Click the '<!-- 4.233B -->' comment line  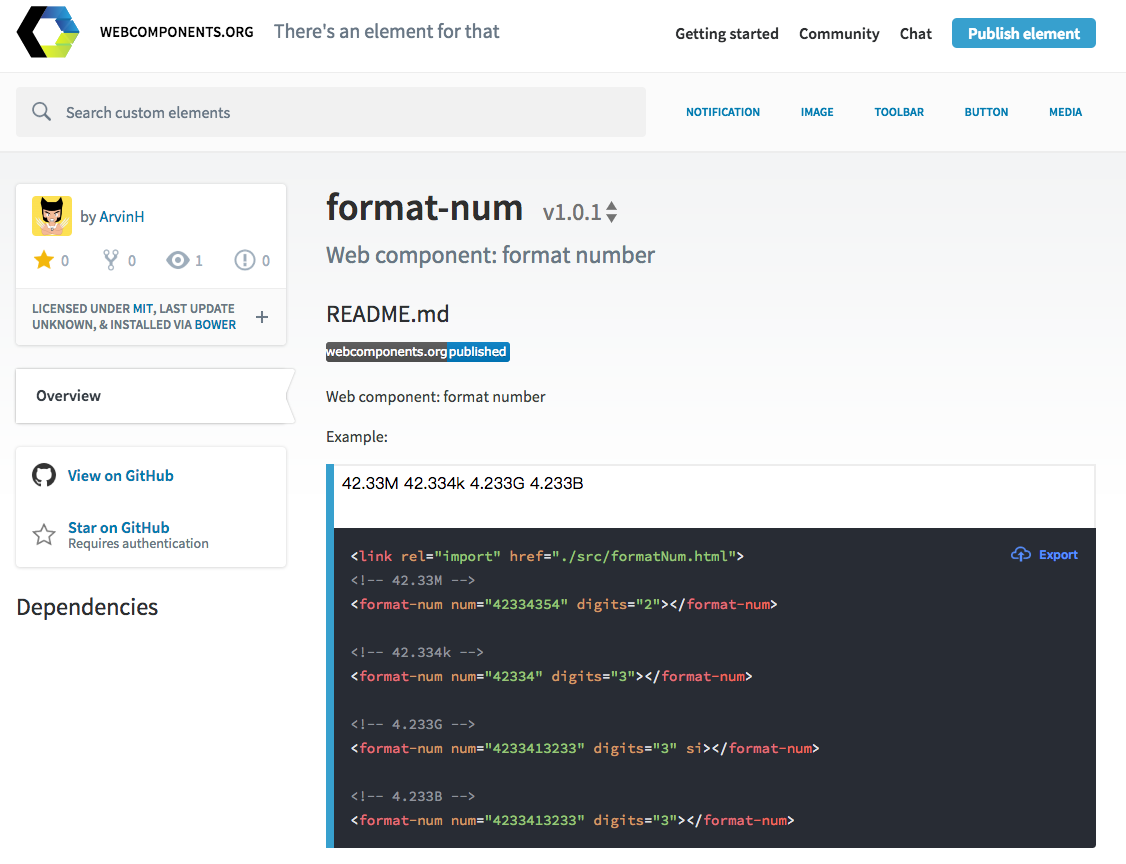(413, 796)
